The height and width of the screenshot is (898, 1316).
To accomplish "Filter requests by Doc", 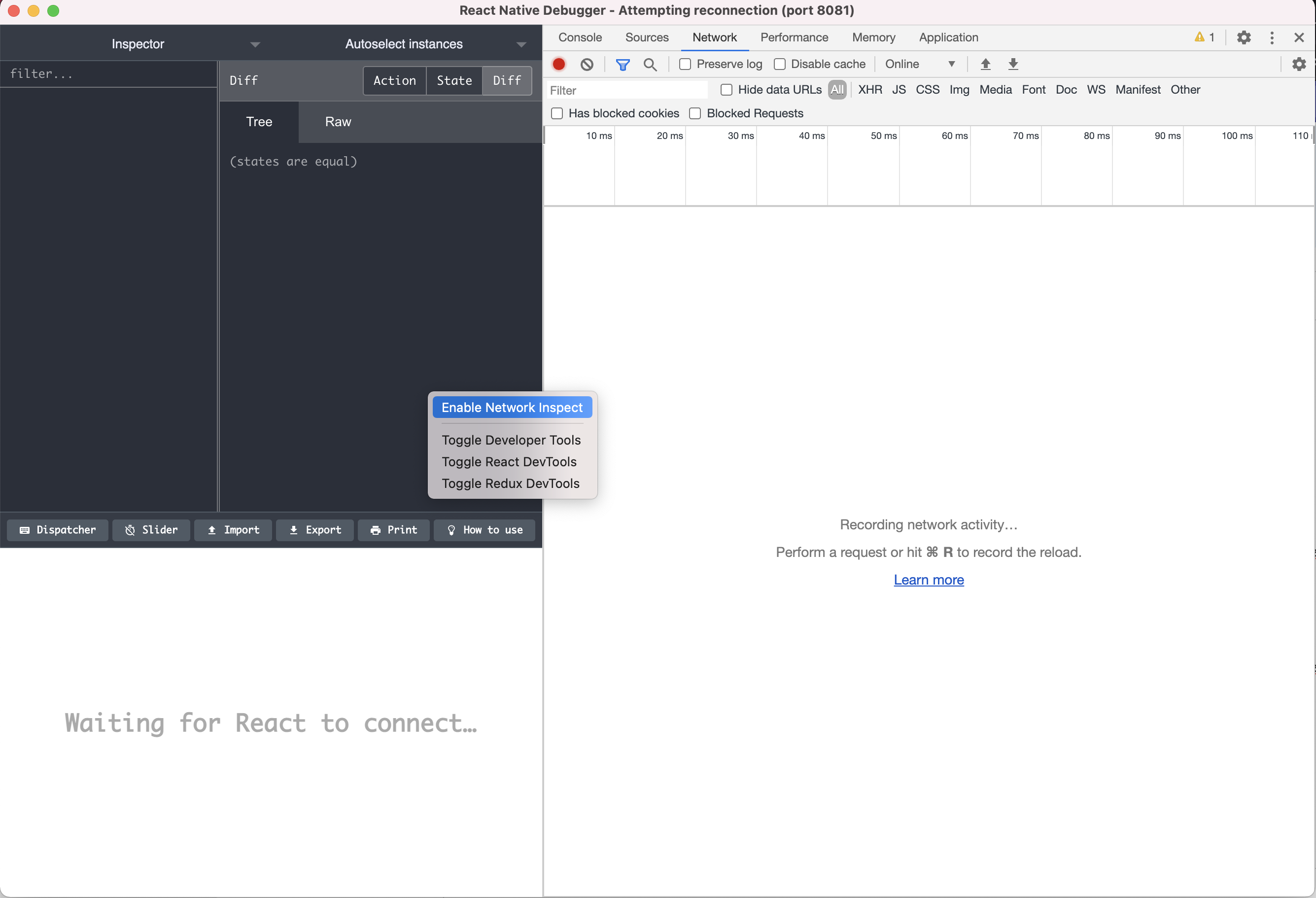I will [x=1066, y=90].
